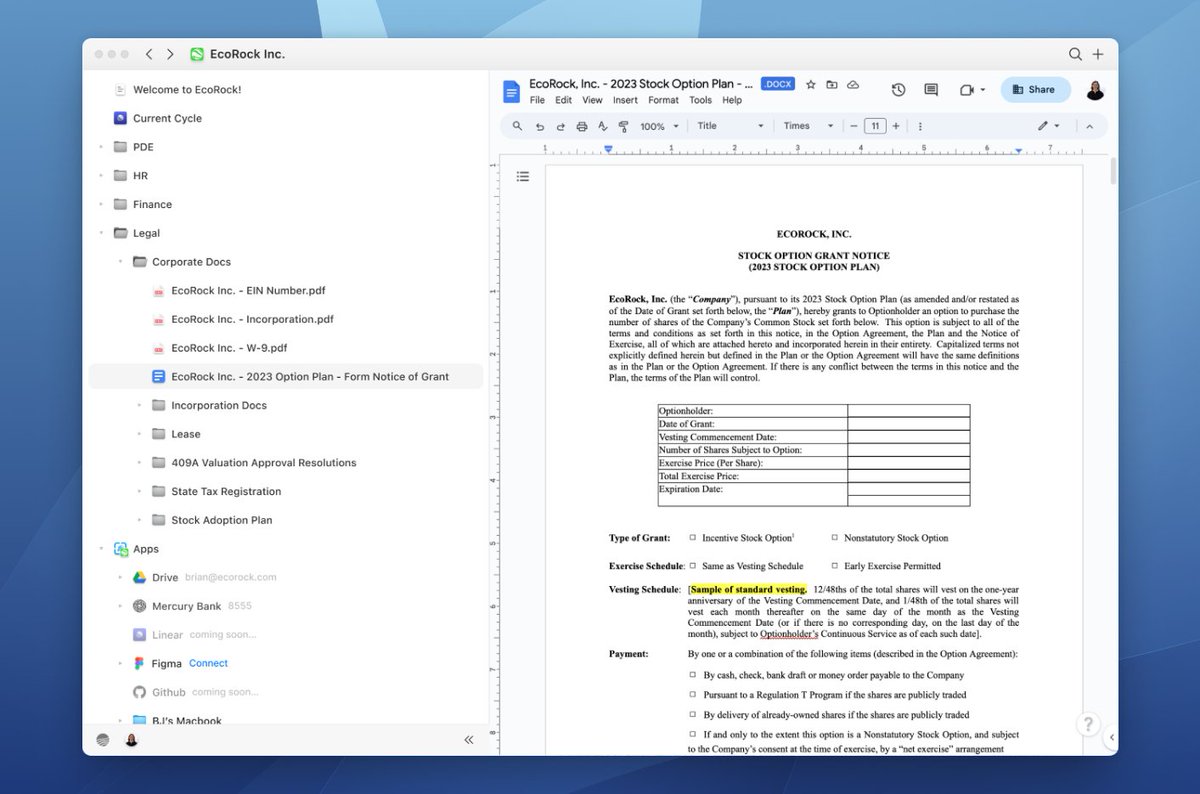Open the three-dot more options in toolbar
Image resolution: width=1200 pixels, height=794 pixels.
pyautogui.click(x=920, y=126)
